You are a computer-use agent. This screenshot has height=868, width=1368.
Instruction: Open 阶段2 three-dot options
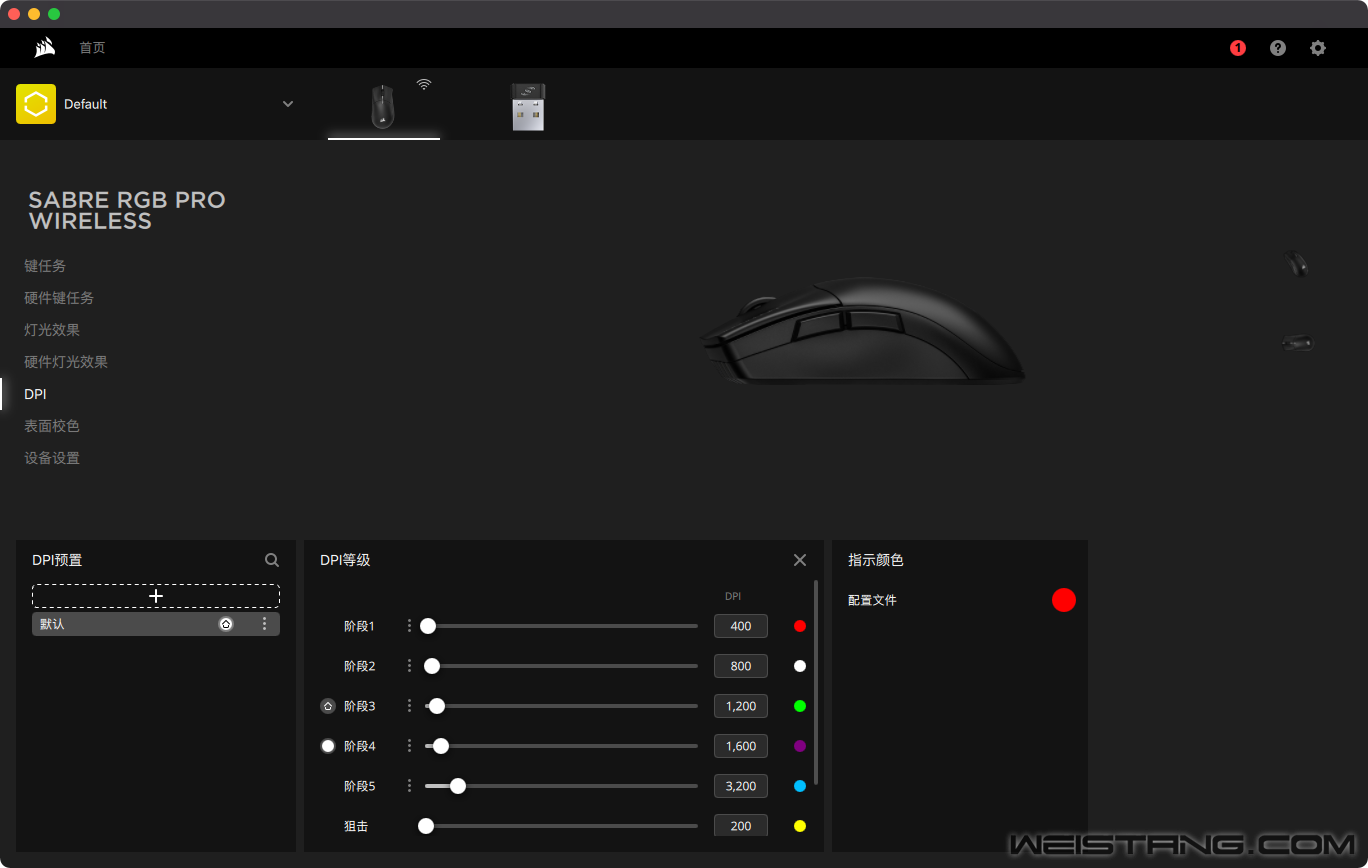[409, 666]
